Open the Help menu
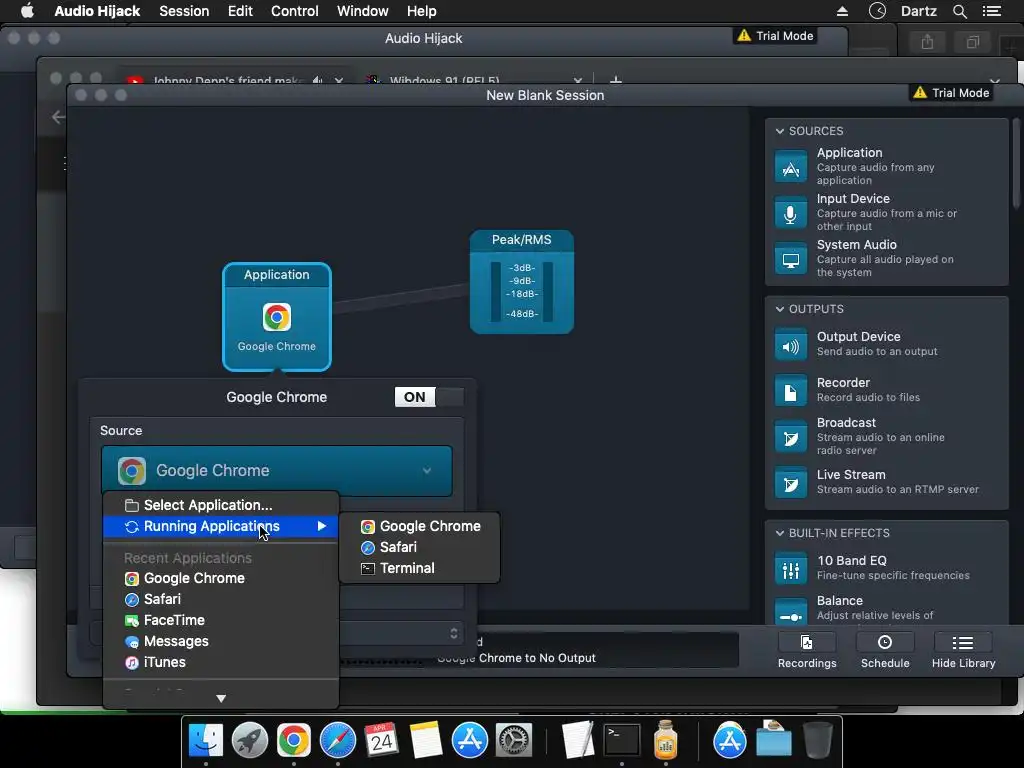 pyautogui.click(x=421, y=11)
